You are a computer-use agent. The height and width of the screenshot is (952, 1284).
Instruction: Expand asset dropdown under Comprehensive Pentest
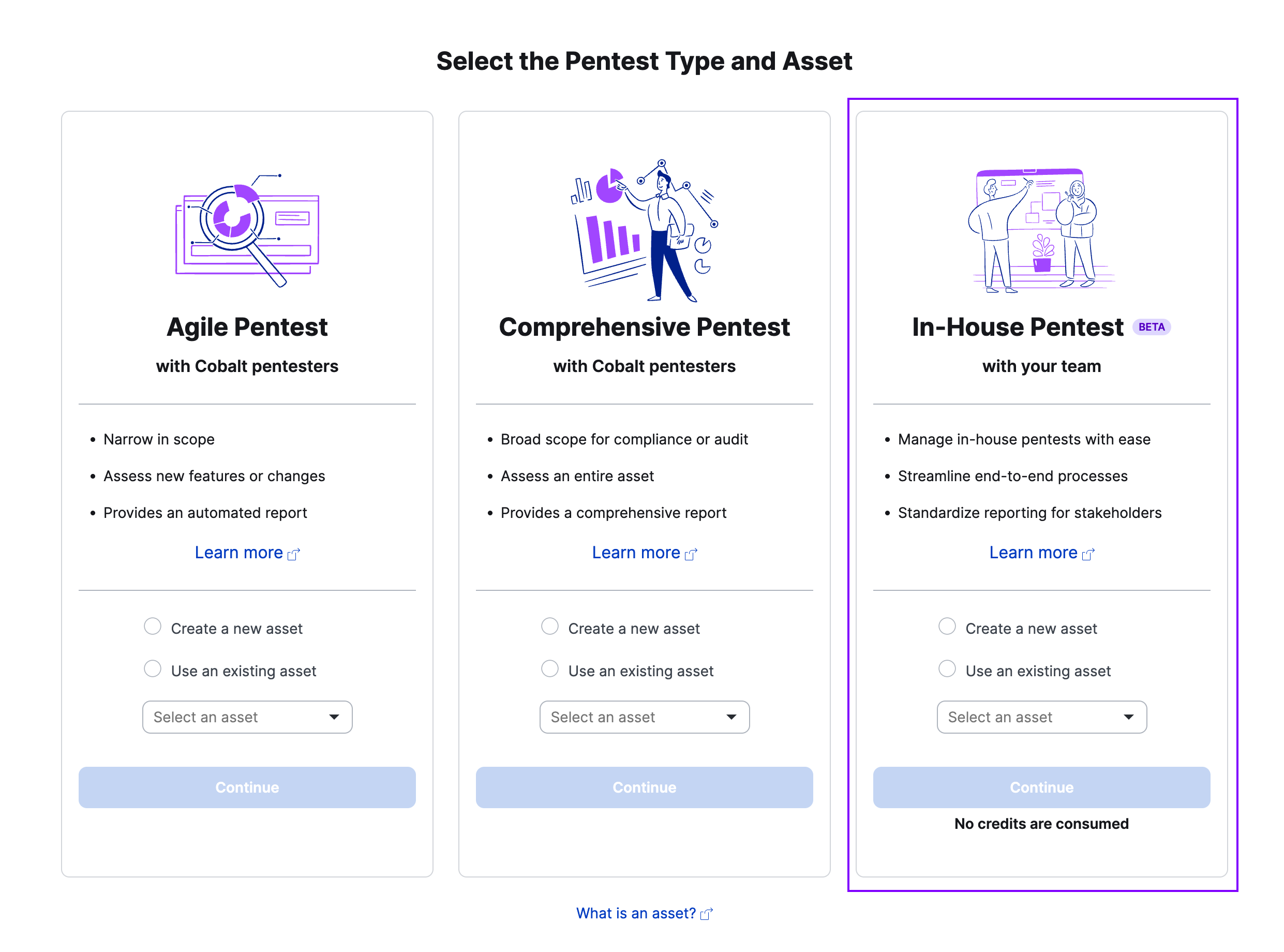[x=644, y=716]
